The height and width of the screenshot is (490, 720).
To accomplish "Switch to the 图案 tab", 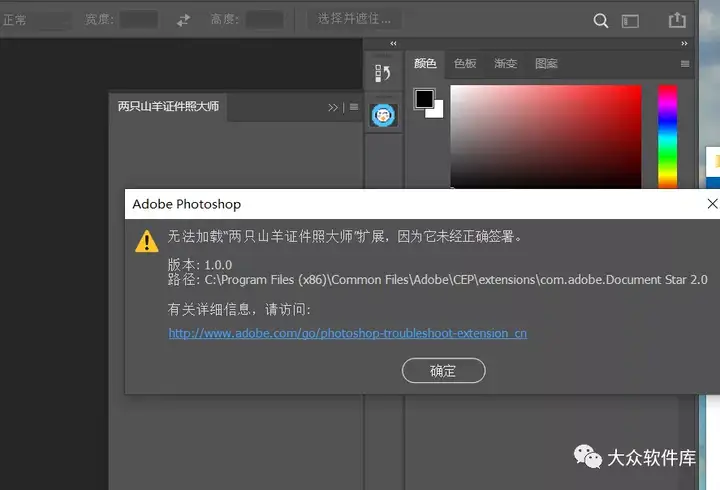I will pyautogui.click(x=546, y=63).
